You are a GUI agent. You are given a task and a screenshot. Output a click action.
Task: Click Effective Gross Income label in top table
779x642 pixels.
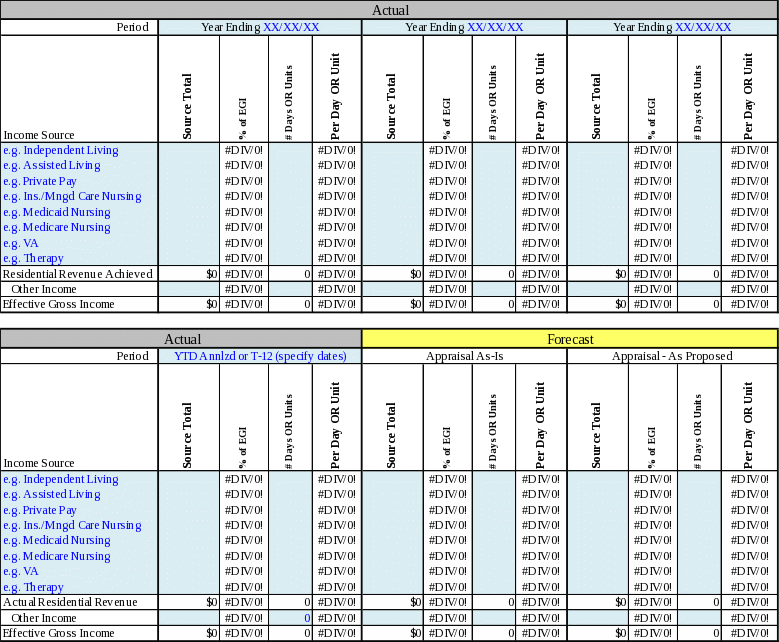[58, 304]
